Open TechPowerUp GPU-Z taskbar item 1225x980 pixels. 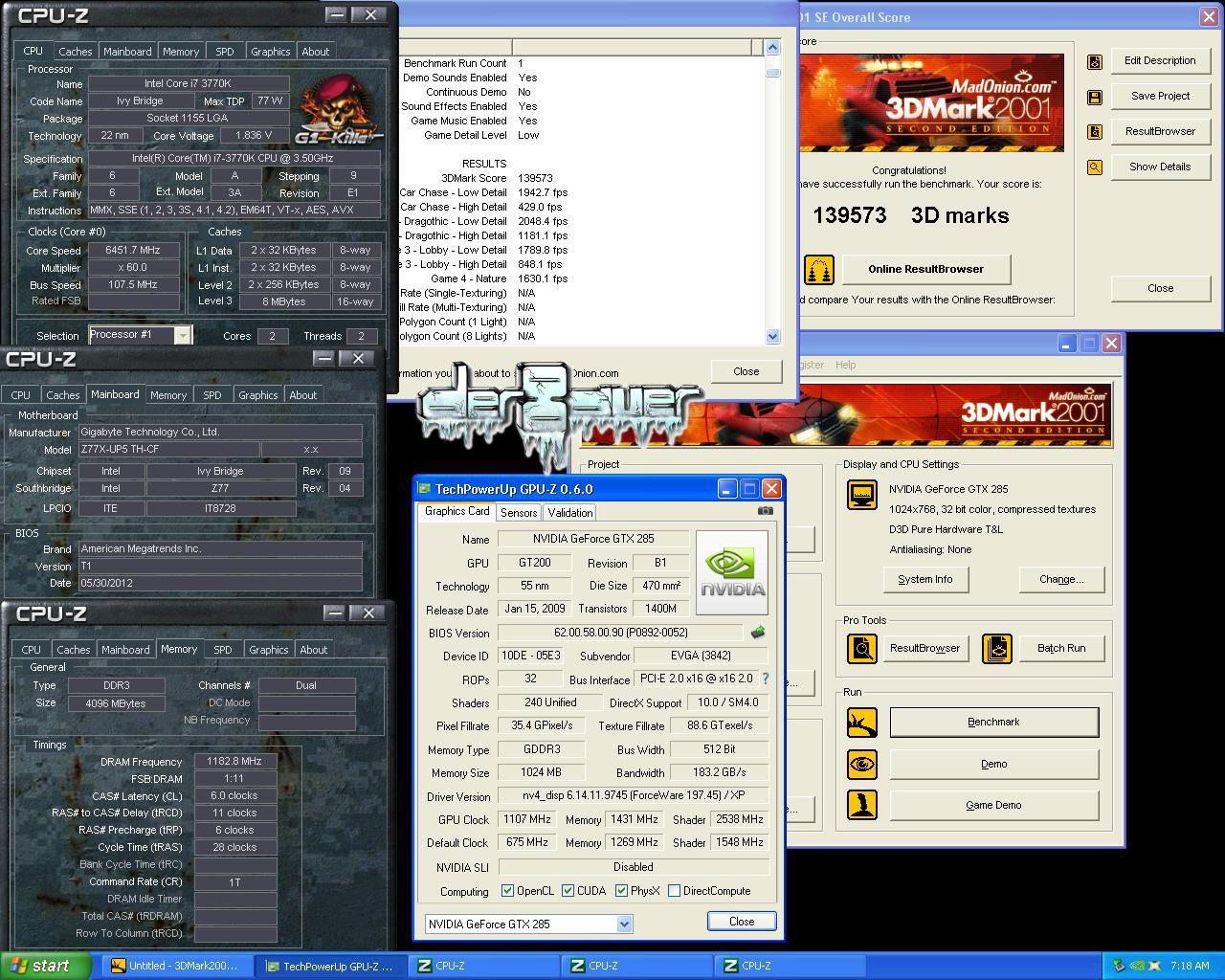[331, 966]
